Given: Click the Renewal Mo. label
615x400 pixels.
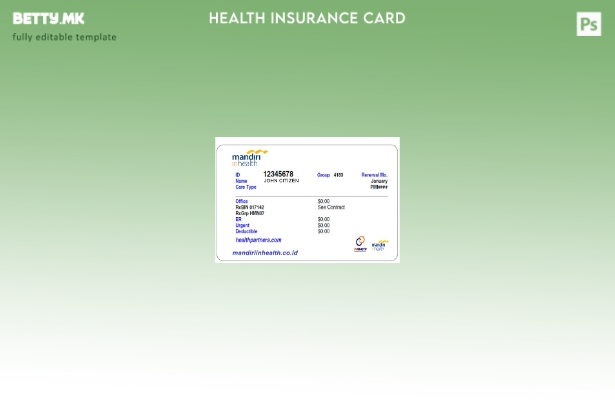Looking at the screenshot, I should (x=374, y=175).
